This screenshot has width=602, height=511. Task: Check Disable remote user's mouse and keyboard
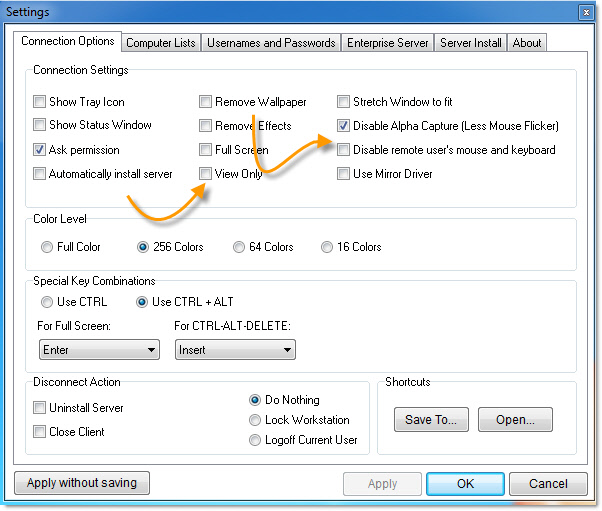click(x=343, y=150)
